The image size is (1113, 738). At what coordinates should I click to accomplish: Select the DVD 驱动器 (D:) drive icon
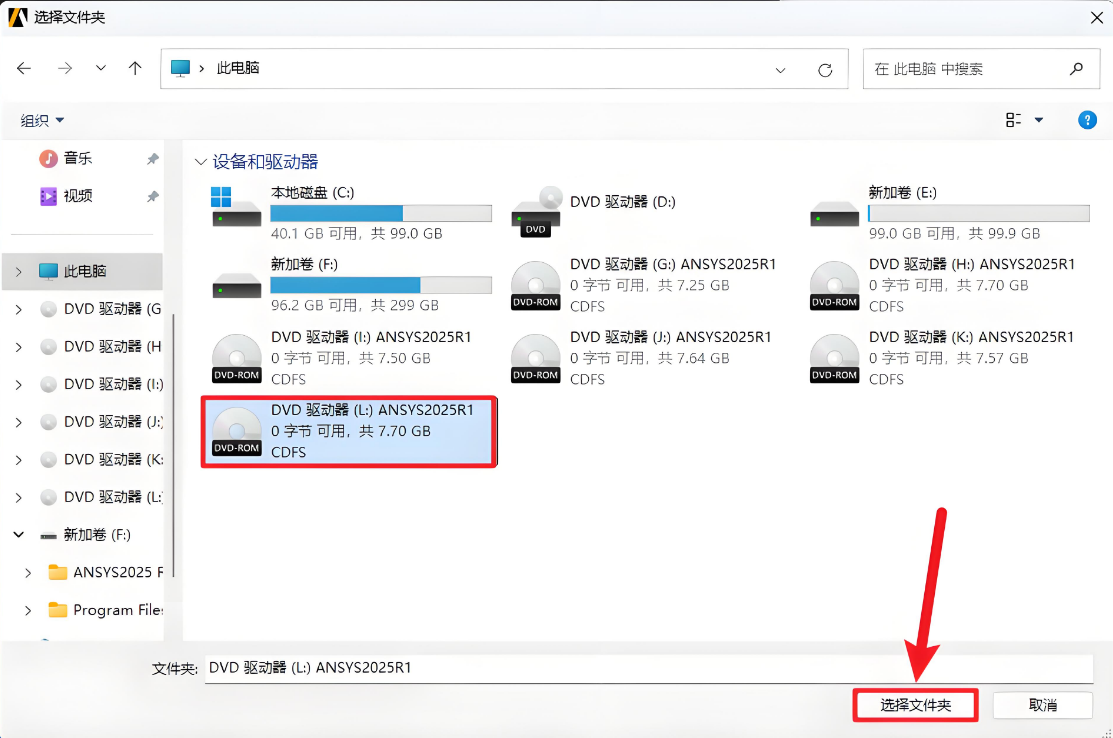(x=537, y=211)
